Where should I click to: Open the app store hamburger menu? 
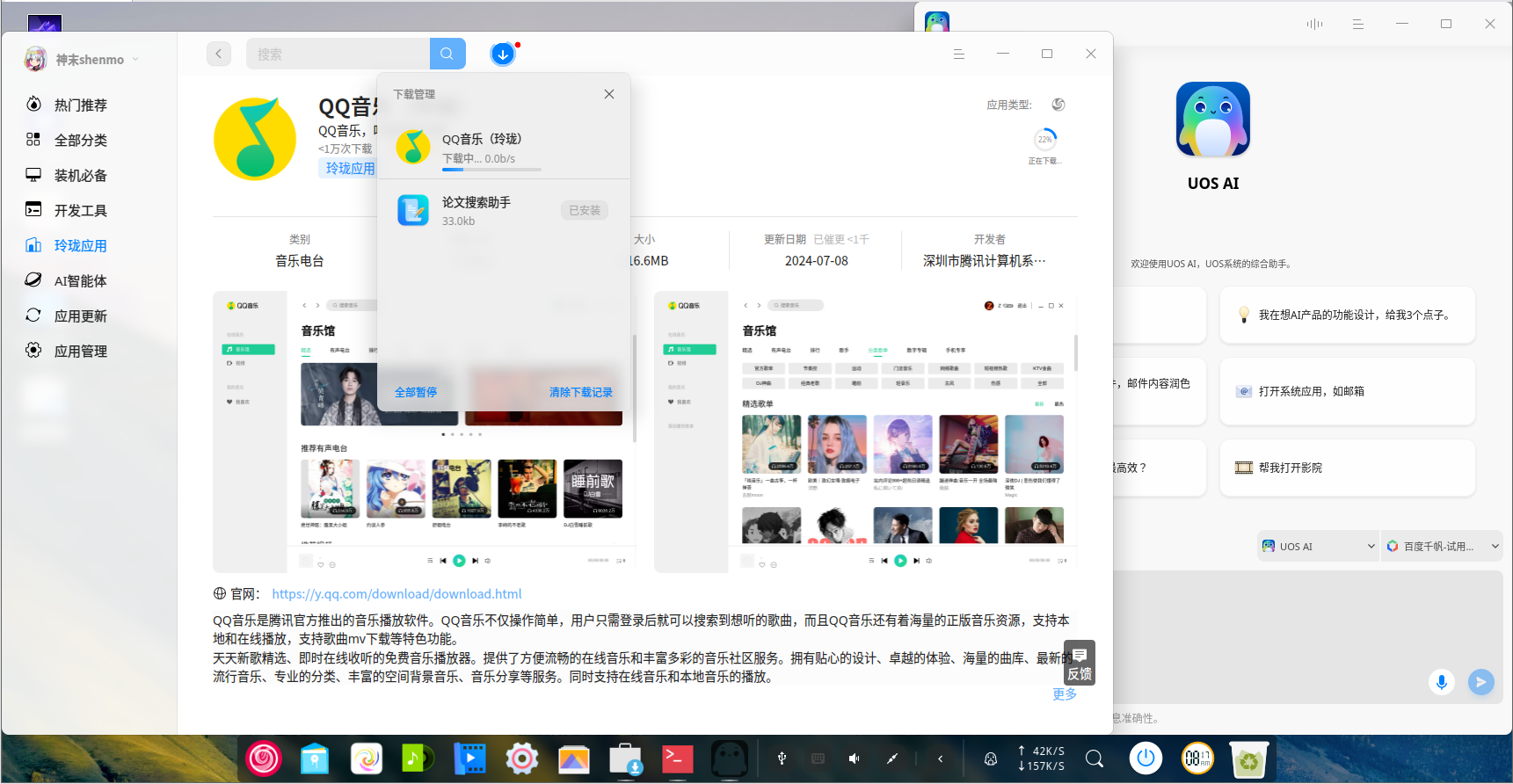click(x=959, y=54)
